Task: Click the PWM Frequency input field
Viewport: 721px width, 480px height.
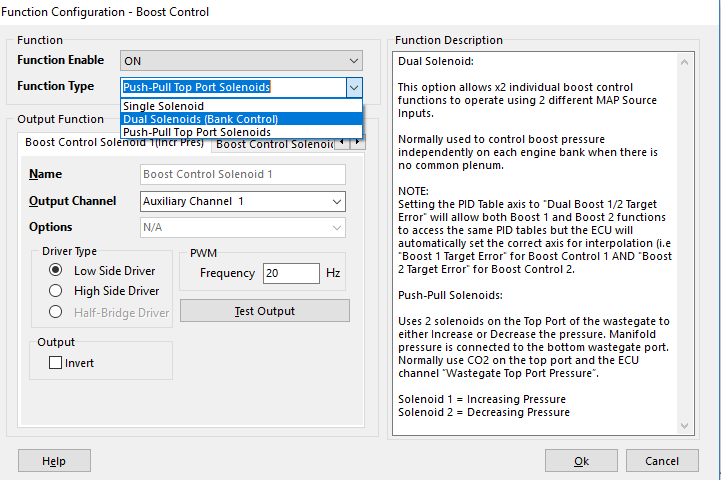Action: (x=290, y=273)
